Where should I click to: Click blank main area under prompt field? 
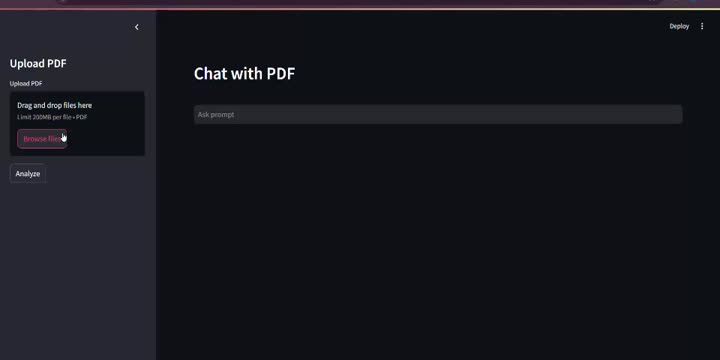point(438,239)
